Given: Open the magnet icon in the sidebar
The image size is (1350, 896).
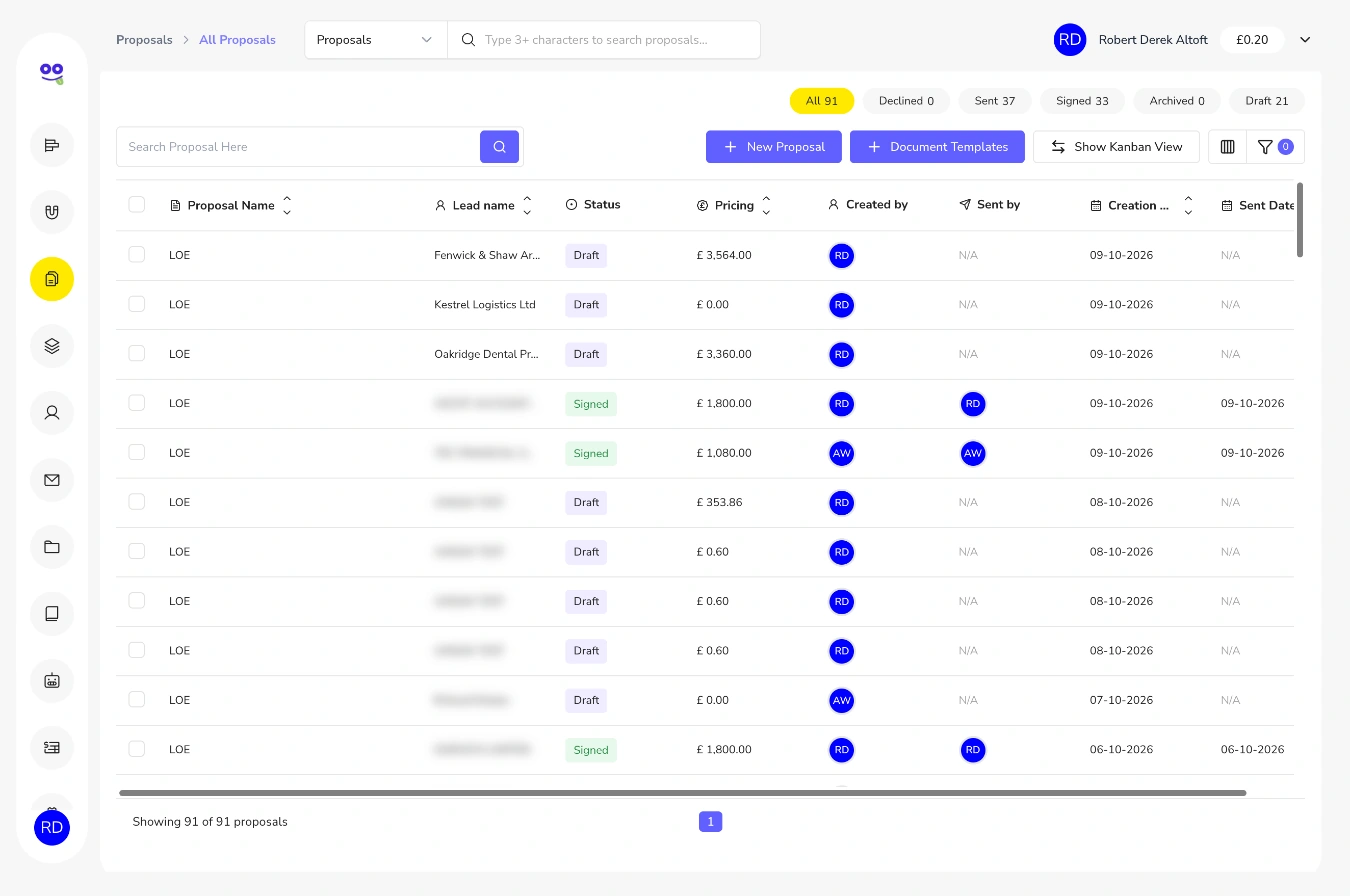Looking at the screenshot, I should (52, 212).
